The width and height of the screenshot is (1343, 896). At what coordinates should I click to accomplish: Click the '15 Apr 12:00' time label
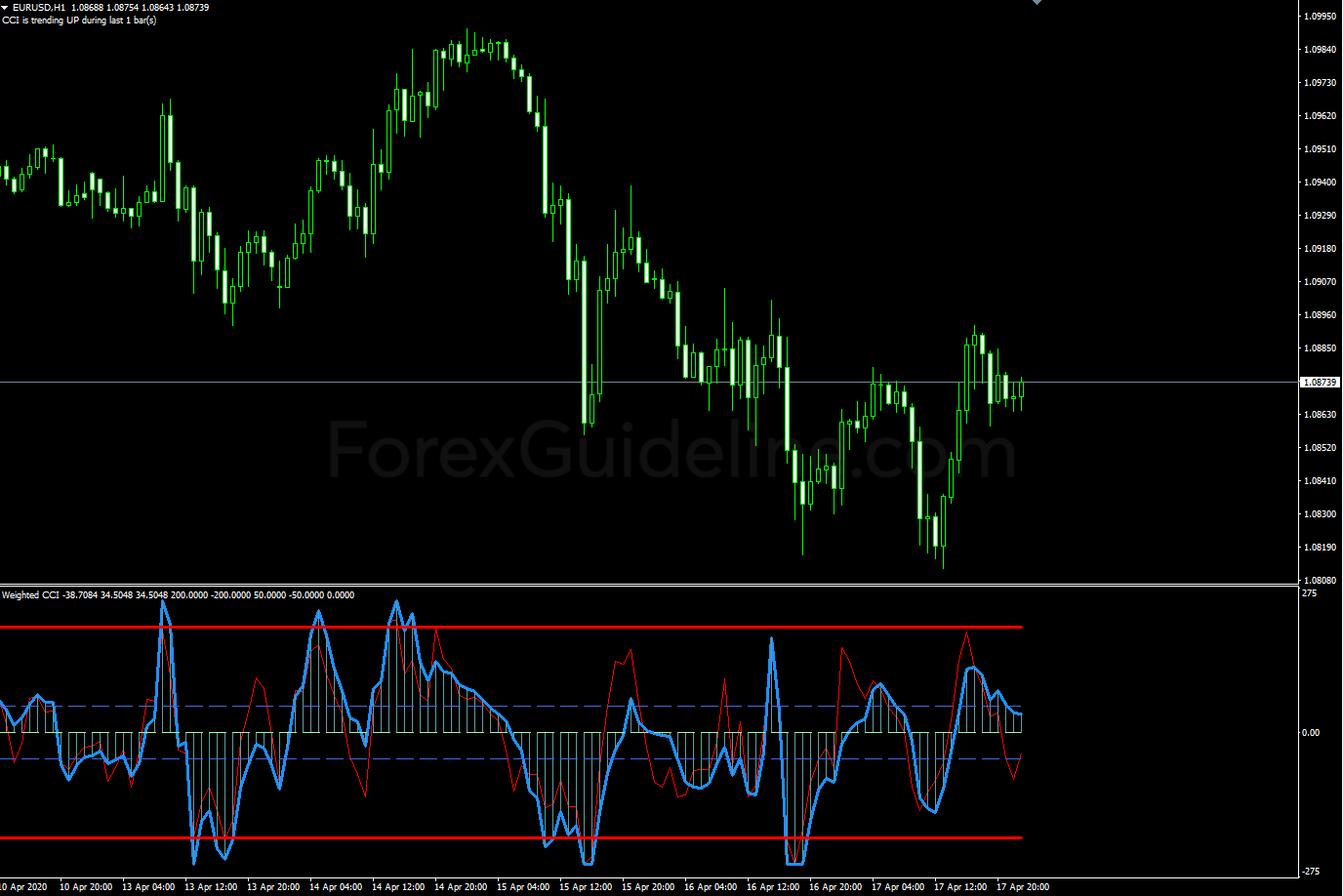586,887
